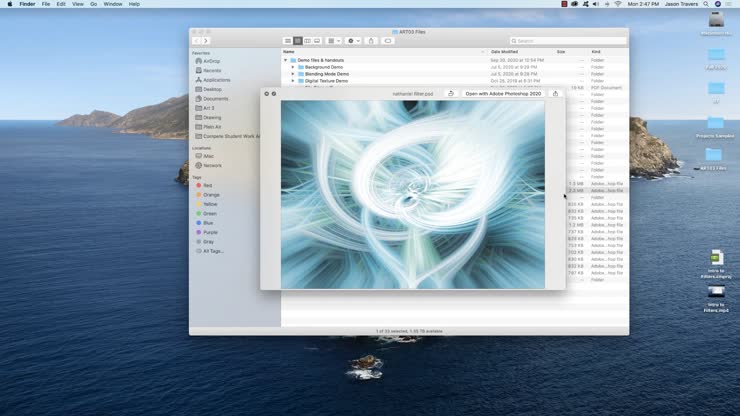The height and width of the screenshot is (416, 740).
Task: Click Open with Adobe Photoshop 2020
Action: pos(503,94)
